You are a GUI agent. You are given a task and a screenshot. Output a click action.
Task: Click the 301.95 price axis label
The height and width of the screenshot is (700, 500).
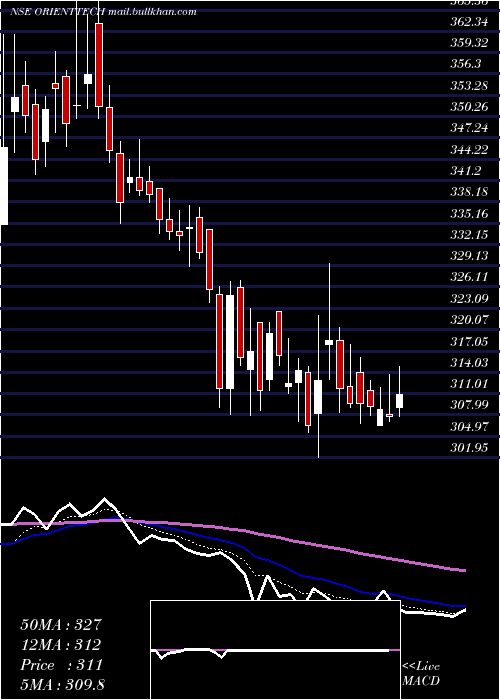(x=469, y=448)
